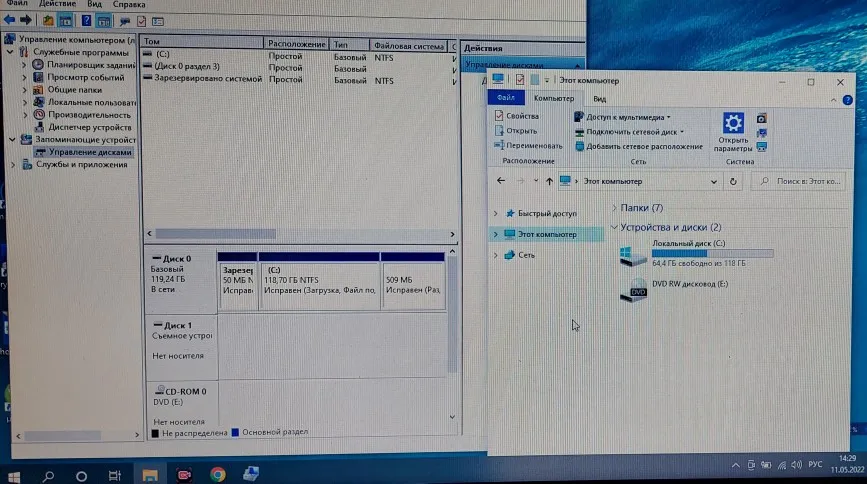Viewport: 867px width, 484px height.
Task: Select Быстрый доступ in Explorer navigation pane
Action: (x=547, y=213)
